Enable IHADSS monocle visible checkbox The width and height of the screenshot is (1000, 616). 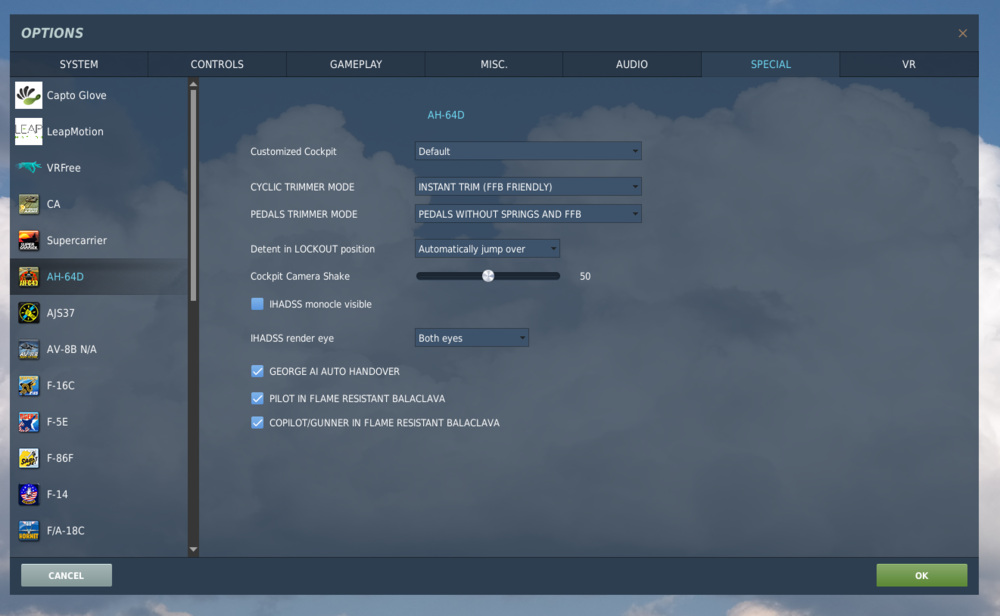pyautogui.click(x=257, y=304)
